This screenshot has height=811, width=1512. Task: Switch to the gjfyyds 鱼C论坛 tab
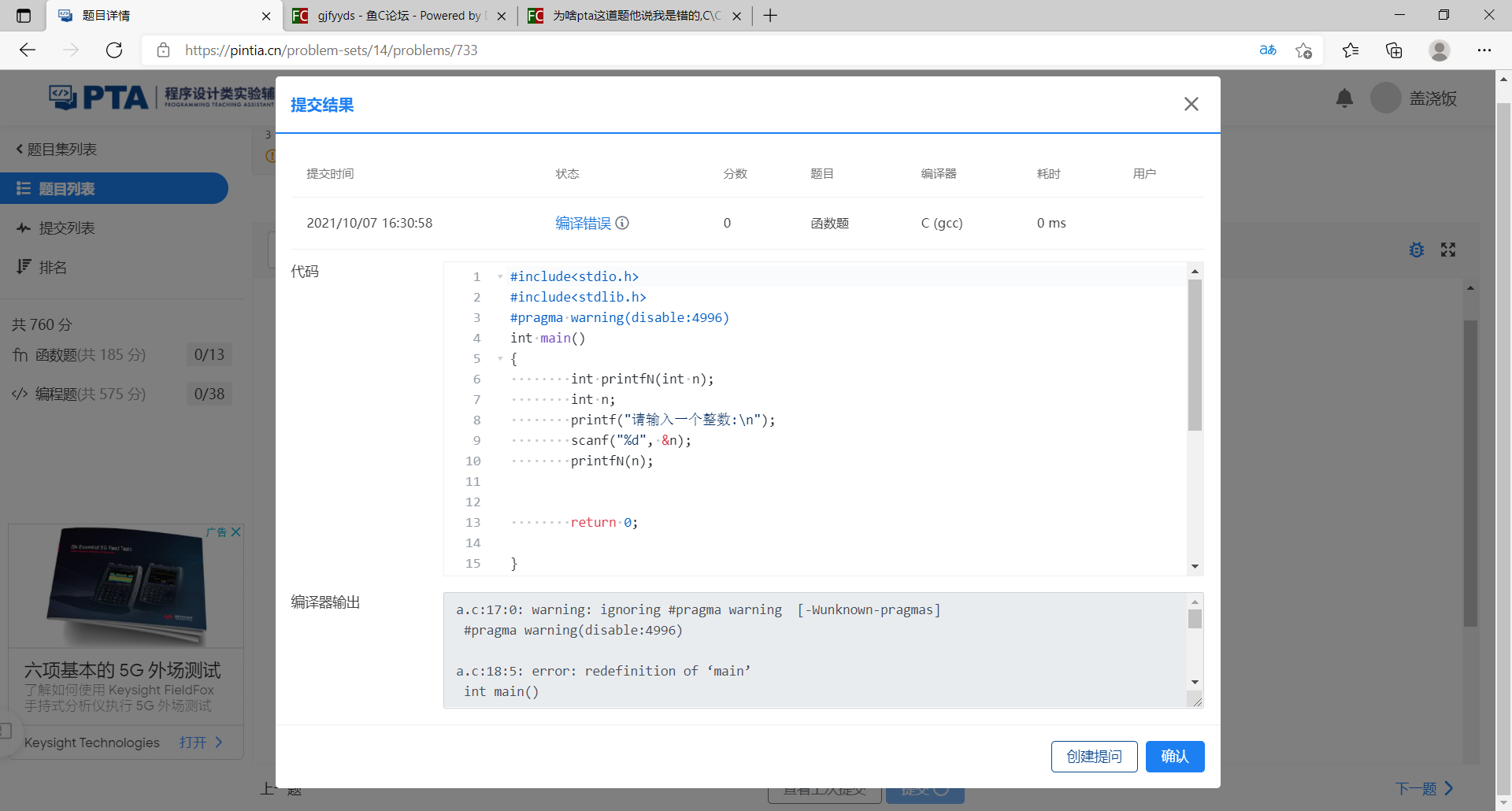coord(398,16)
